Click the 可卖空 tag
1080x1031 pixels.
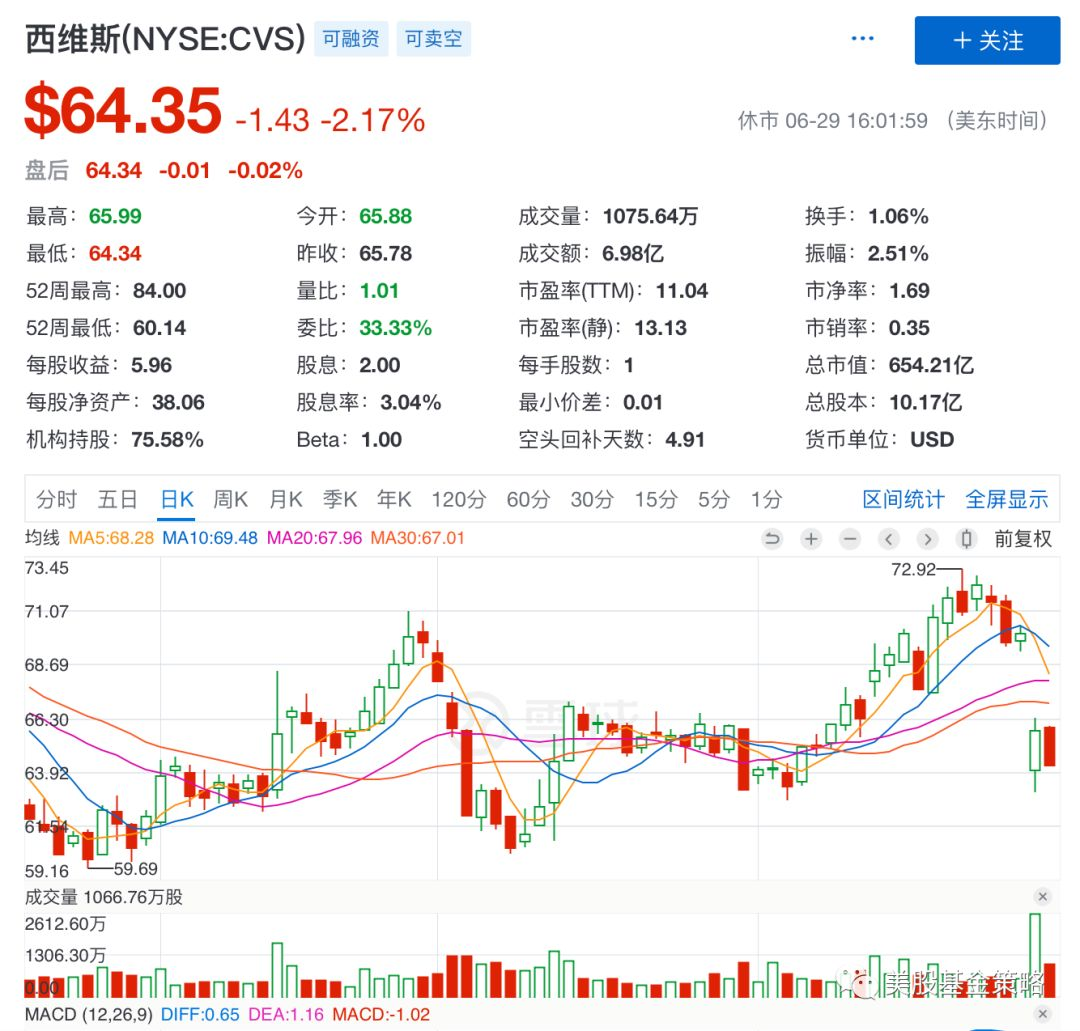[433, 39]
